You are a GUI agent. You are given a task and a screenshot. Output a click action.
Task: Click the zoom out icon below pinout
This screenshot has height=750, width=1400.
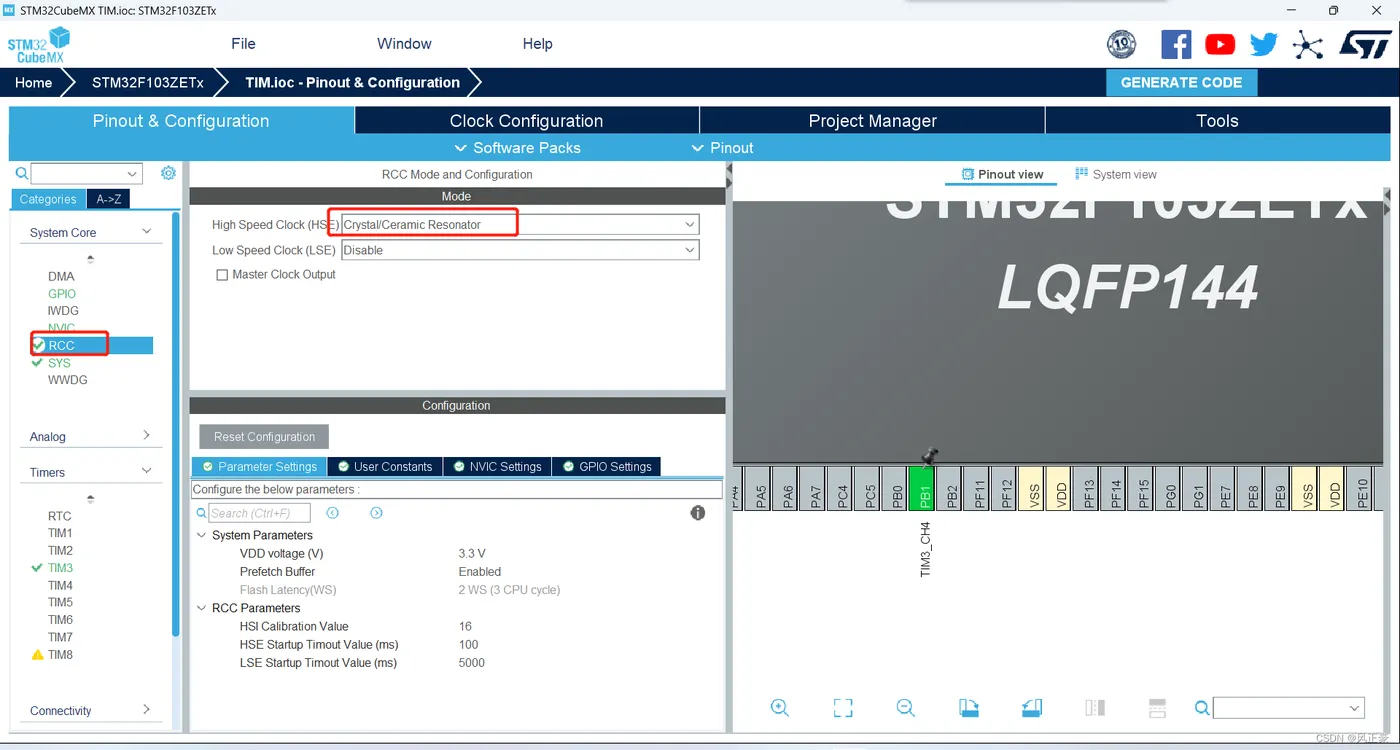[x=906, y=707]
